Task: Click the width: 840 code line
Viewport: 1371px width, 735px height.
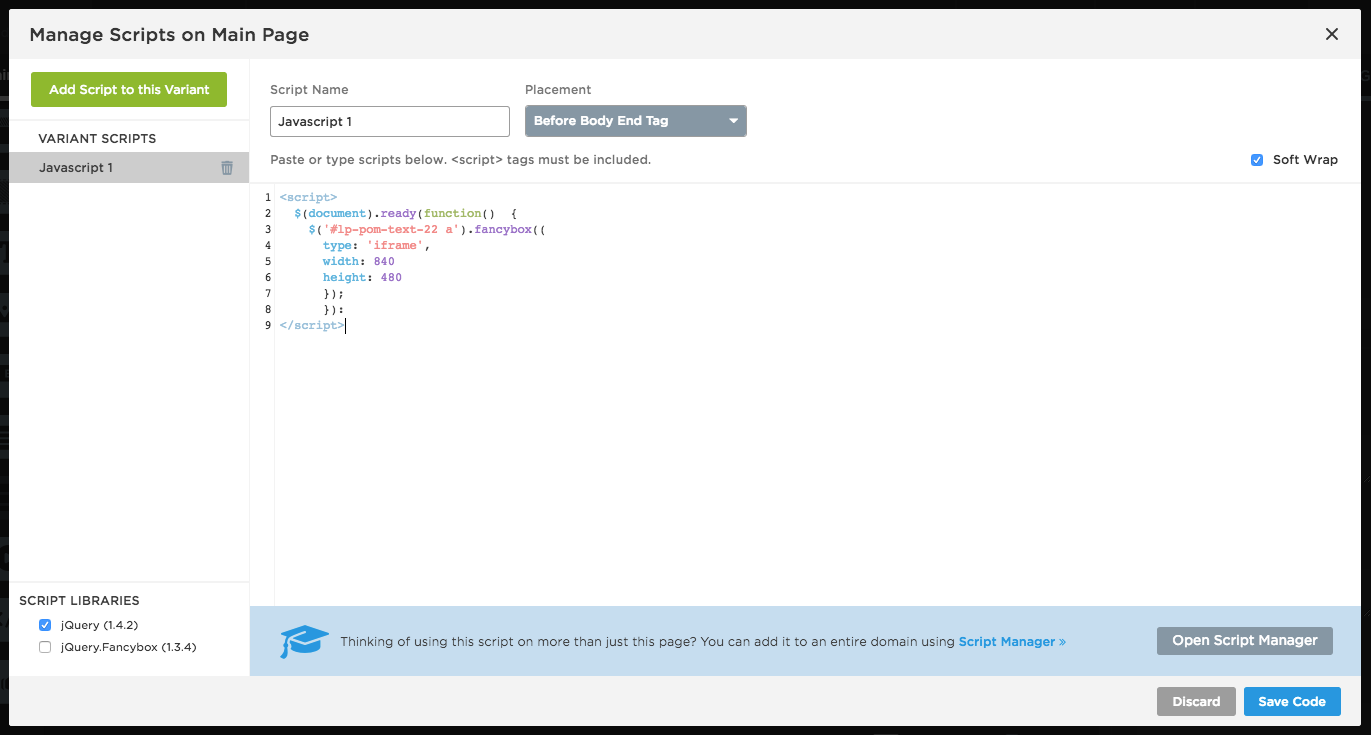Action: coord(358,262)
